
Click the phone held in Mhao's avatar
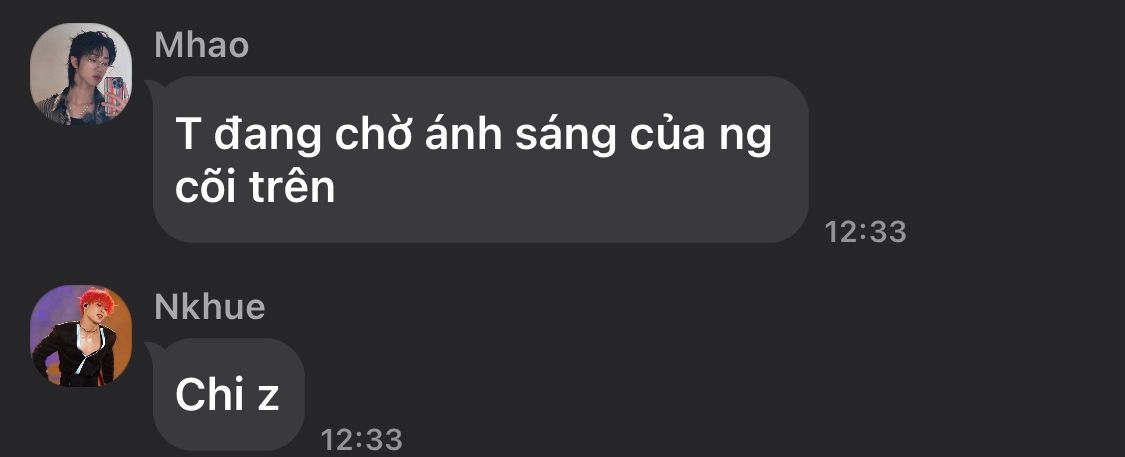pyautogui.click(x=116, y=93)
